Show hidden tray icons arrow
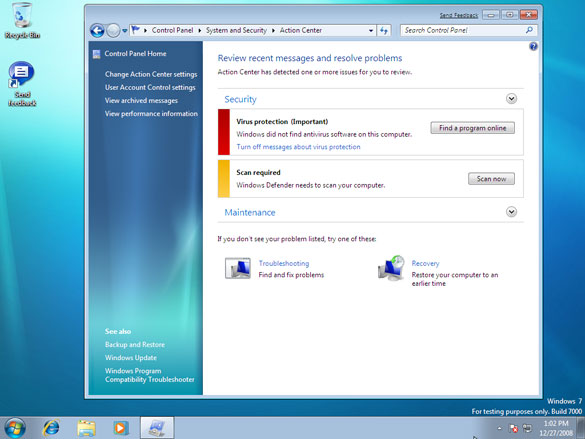The image size is (585, 439). coord(499,428)
